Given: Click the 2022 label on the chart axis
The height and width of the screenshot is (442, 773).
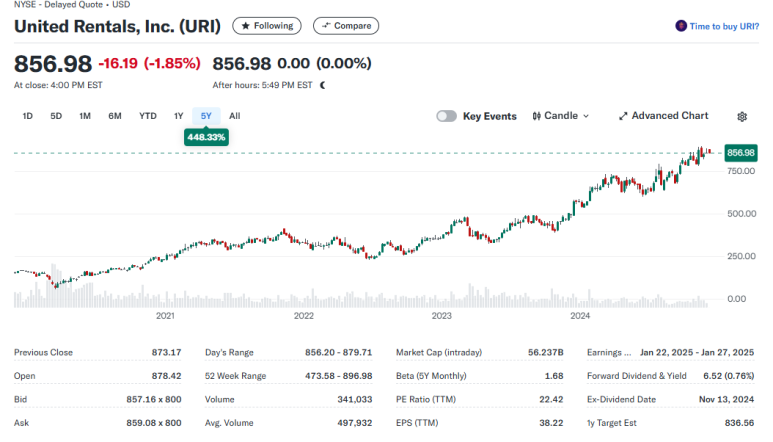Looking at the screenshot, I should click(304, 316).
